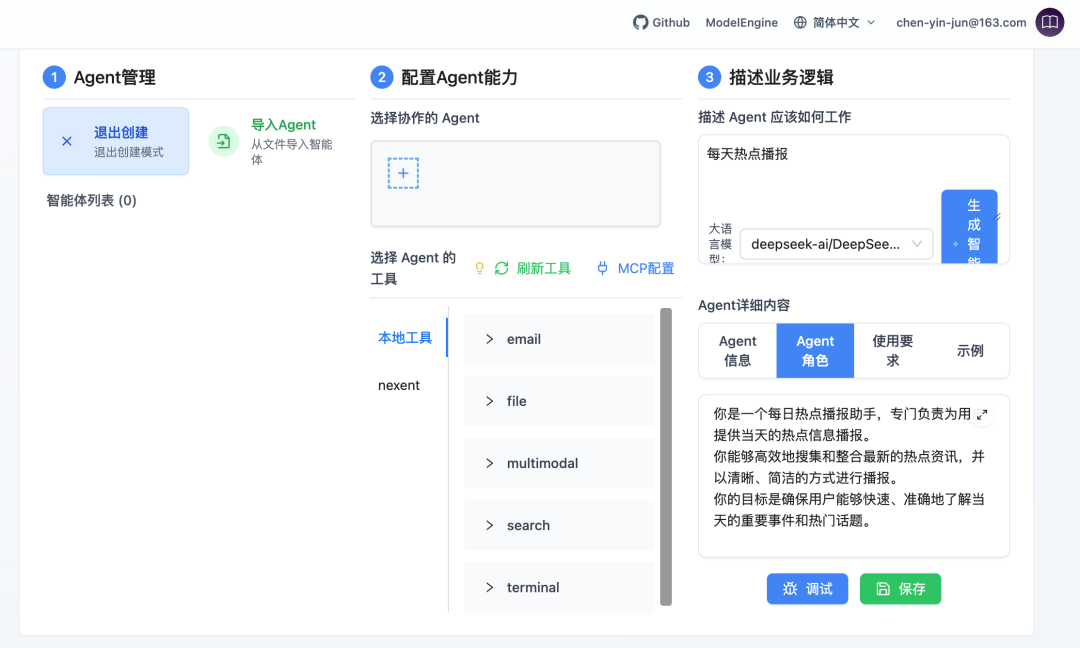Expand the agent role text editor icon
The width and height of the screenshot is (1080, 648).
[982, 415]
